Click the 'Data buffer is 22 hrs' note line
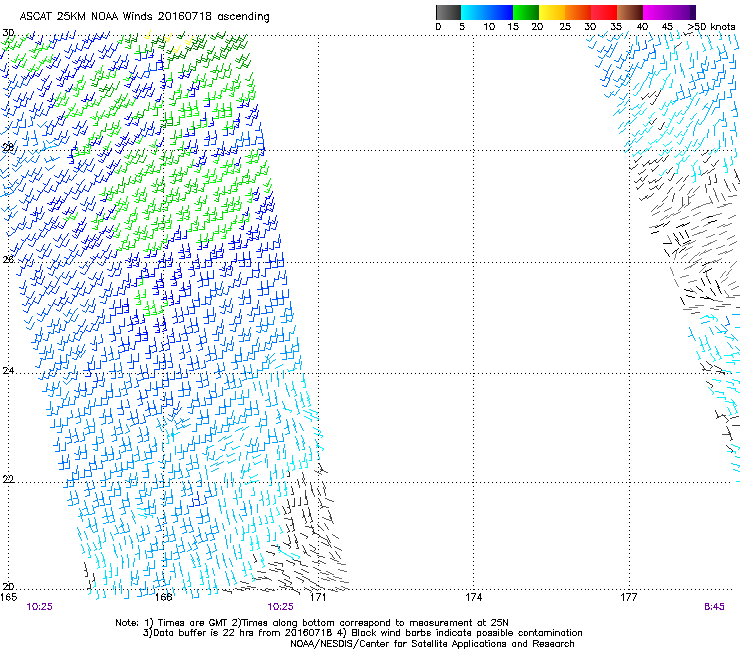Viewport: 740px width, 650px height. [362, 633]
